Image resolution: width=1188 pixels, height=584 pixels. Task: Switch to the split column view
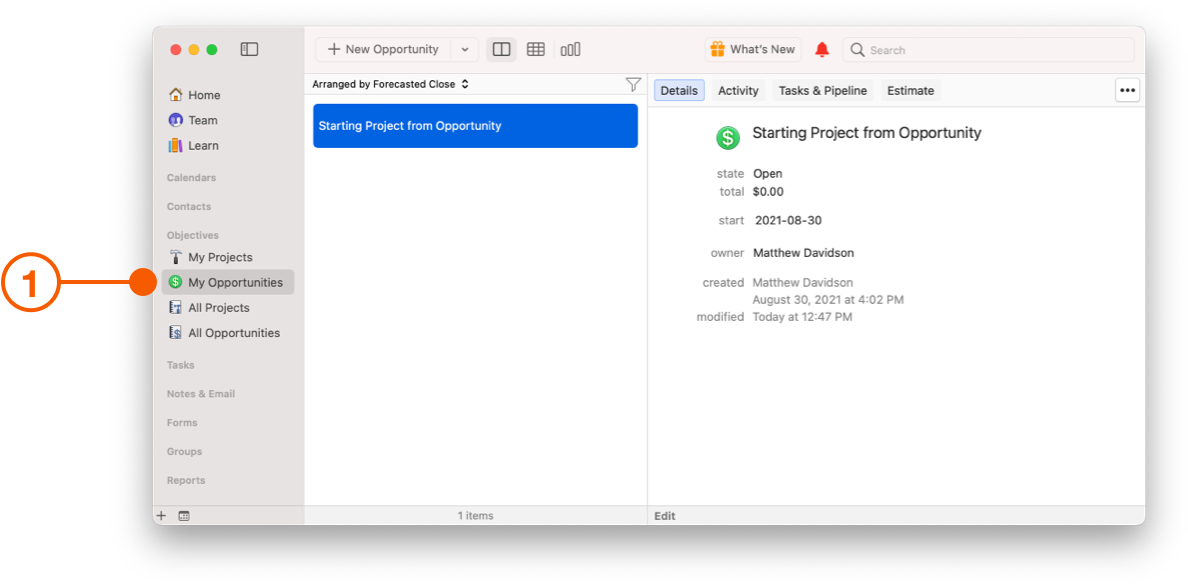click(x=502, y=49)
